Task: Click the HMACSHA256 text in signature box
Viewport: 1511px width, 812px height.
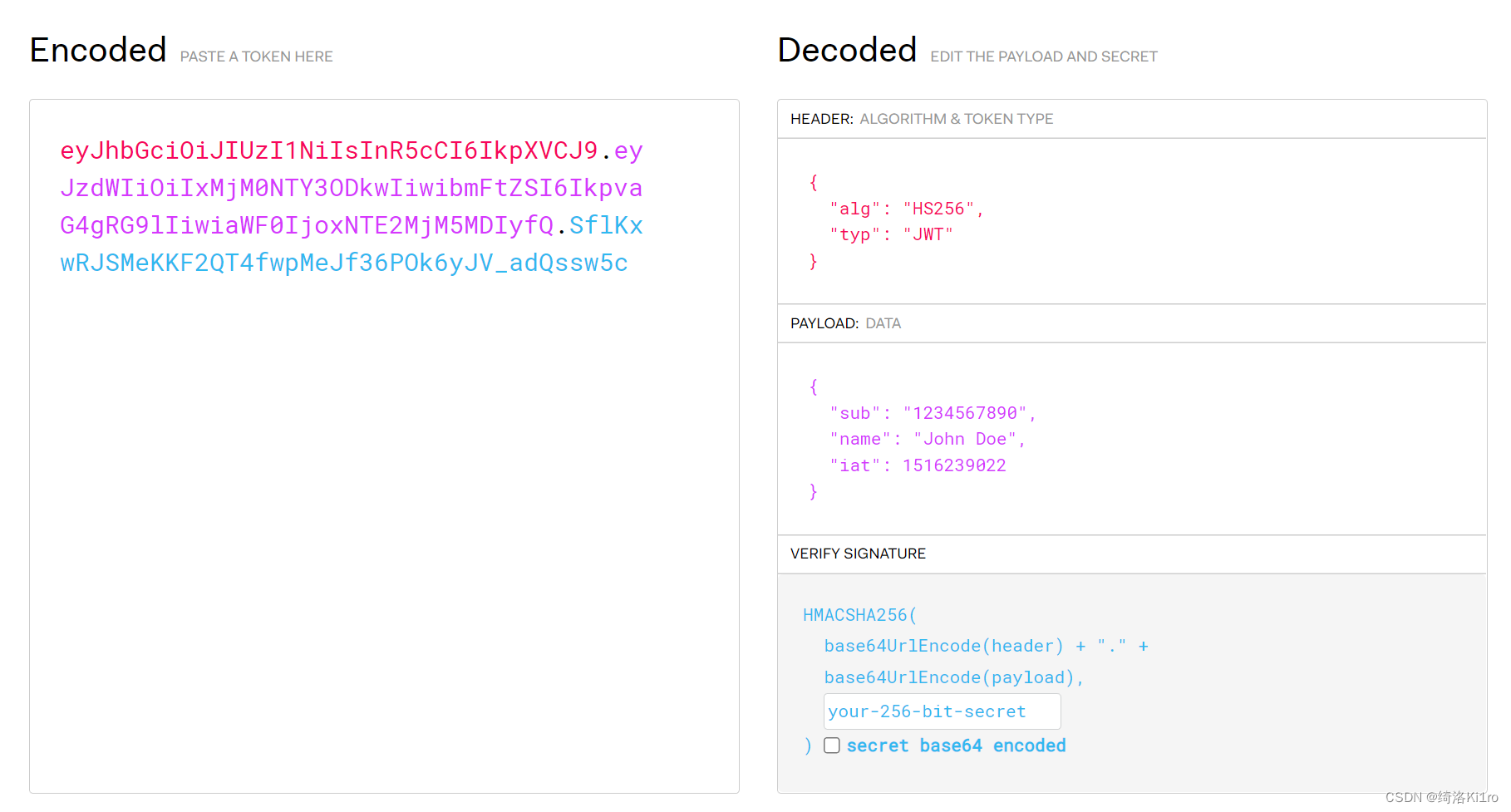Action: coord(856,615)
